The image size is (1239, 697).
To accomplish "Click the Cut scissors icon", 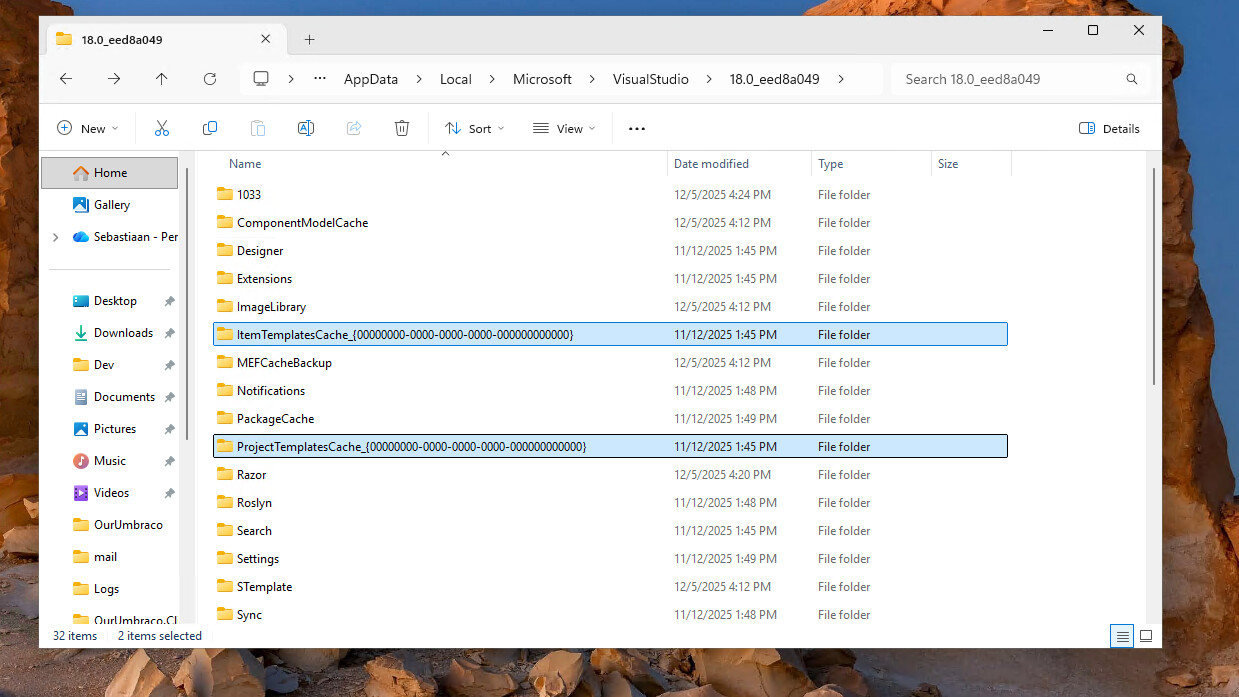I will (x=161, y=128).
